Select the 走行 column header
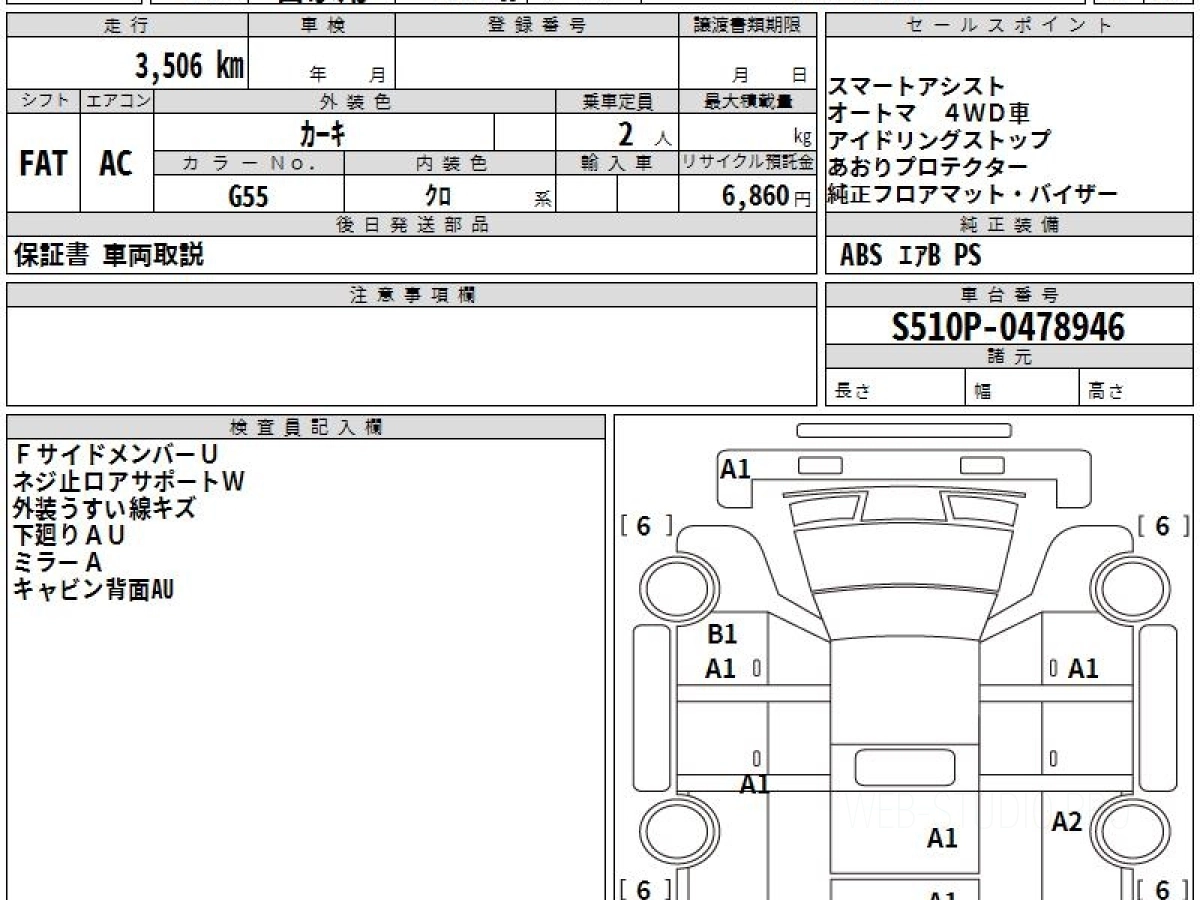This screenshot has height=900, width=1200. 127,26
